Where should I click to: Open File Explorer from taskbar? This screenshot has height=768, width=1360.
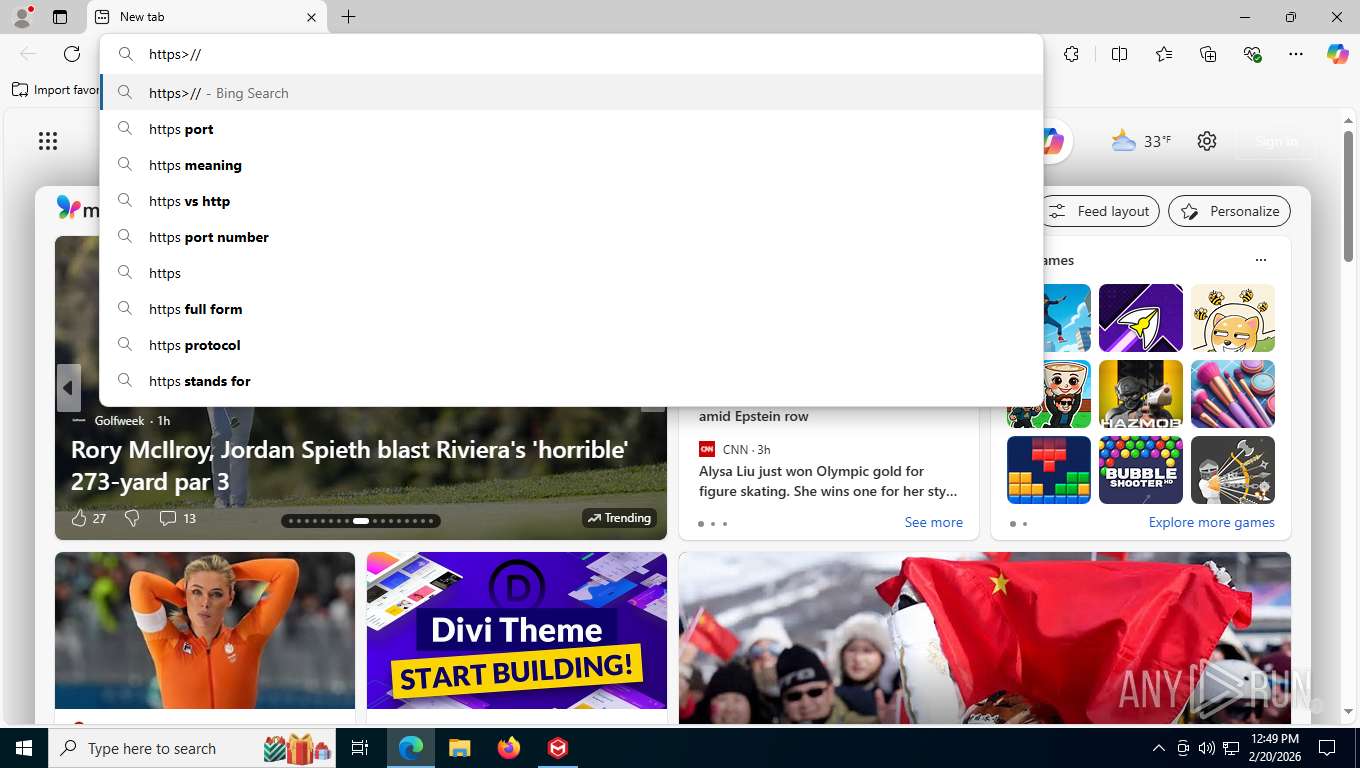point(459,748)
